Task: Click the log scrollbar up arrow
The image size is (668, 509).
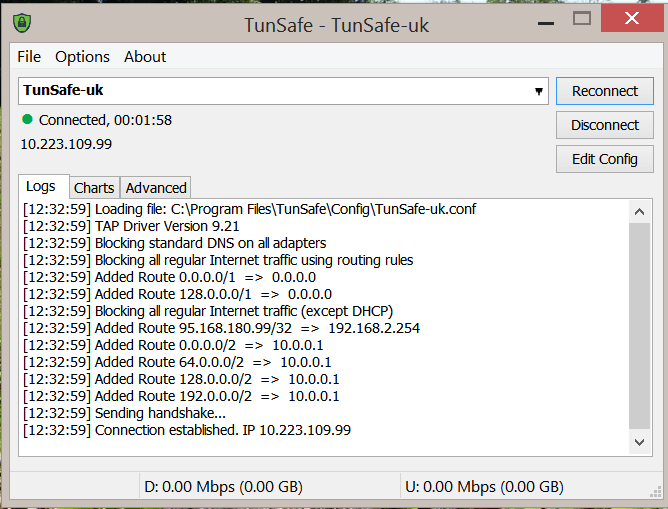Action: 639,212
